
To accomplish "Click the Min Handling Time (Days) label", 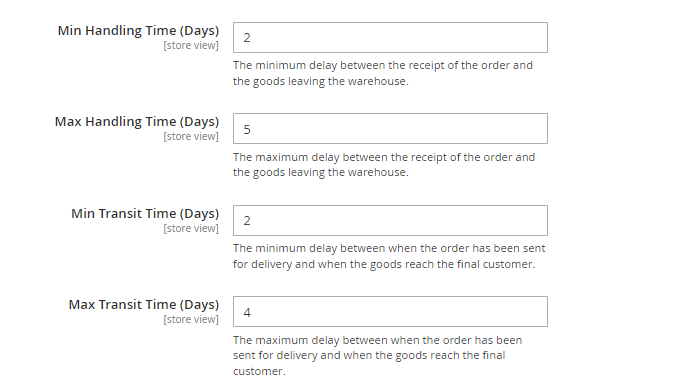I will point(138,31).
